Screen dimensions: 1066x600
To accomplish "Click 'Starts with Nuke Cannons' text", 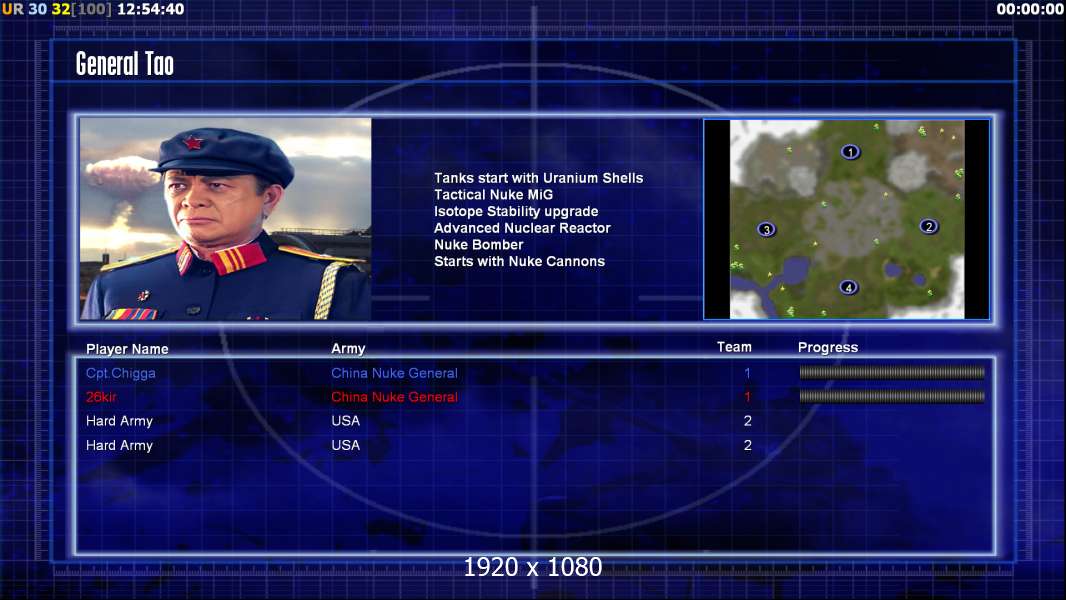I will (519, 262).
